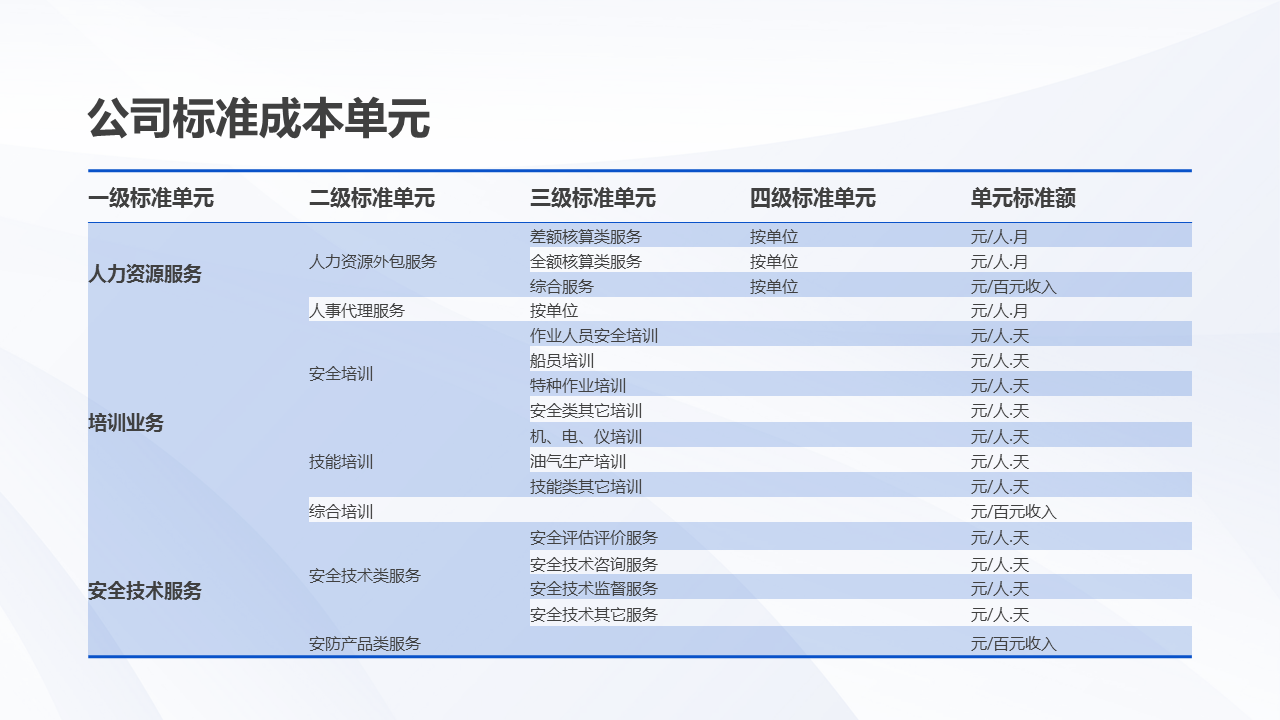1280x720 pixels.
Task: Click the 技能培训 table cell
Action: pos(331,461)
